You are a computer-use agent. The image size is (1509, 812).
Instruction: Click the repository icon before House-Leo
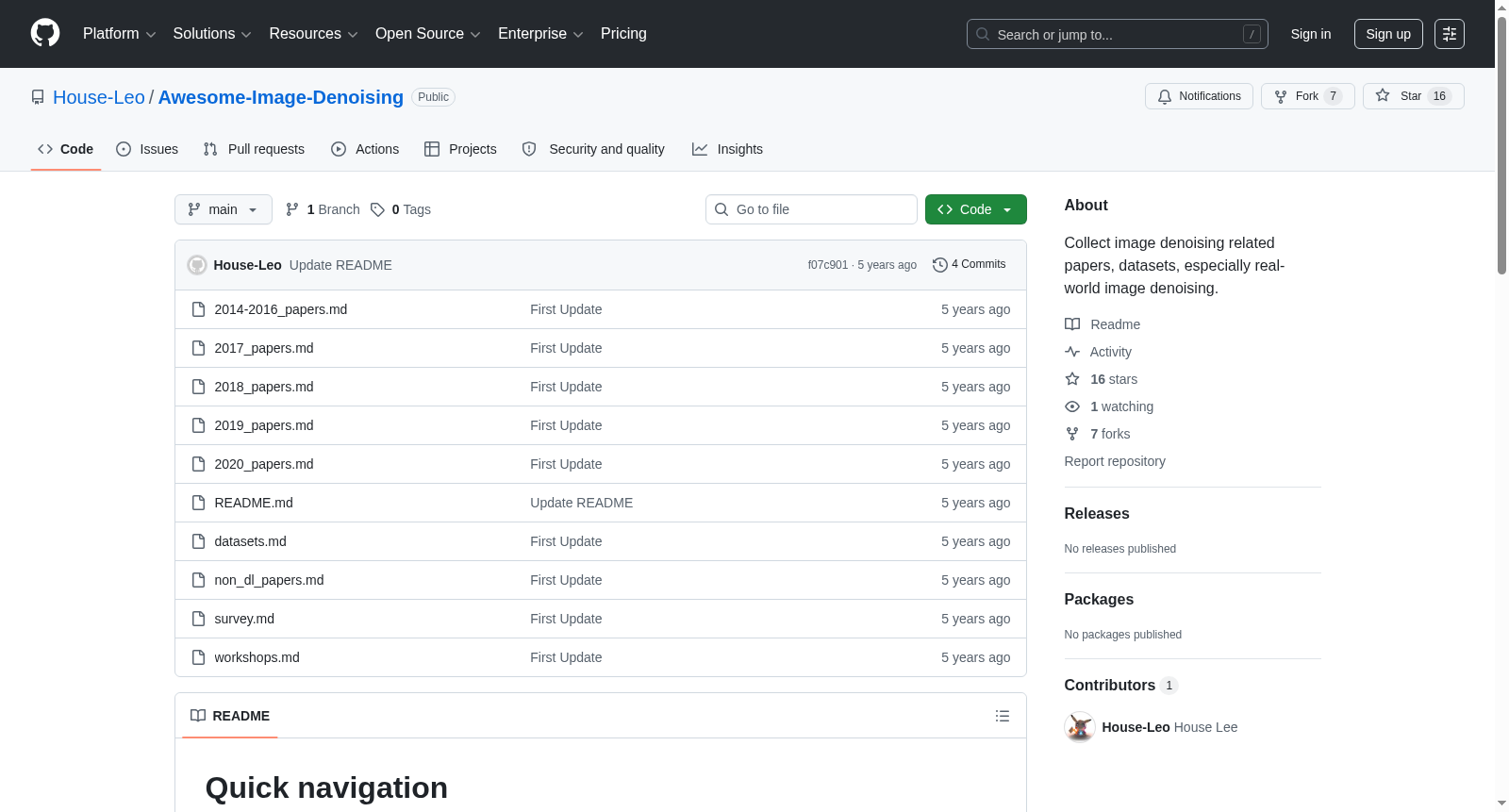coord(38,97)
